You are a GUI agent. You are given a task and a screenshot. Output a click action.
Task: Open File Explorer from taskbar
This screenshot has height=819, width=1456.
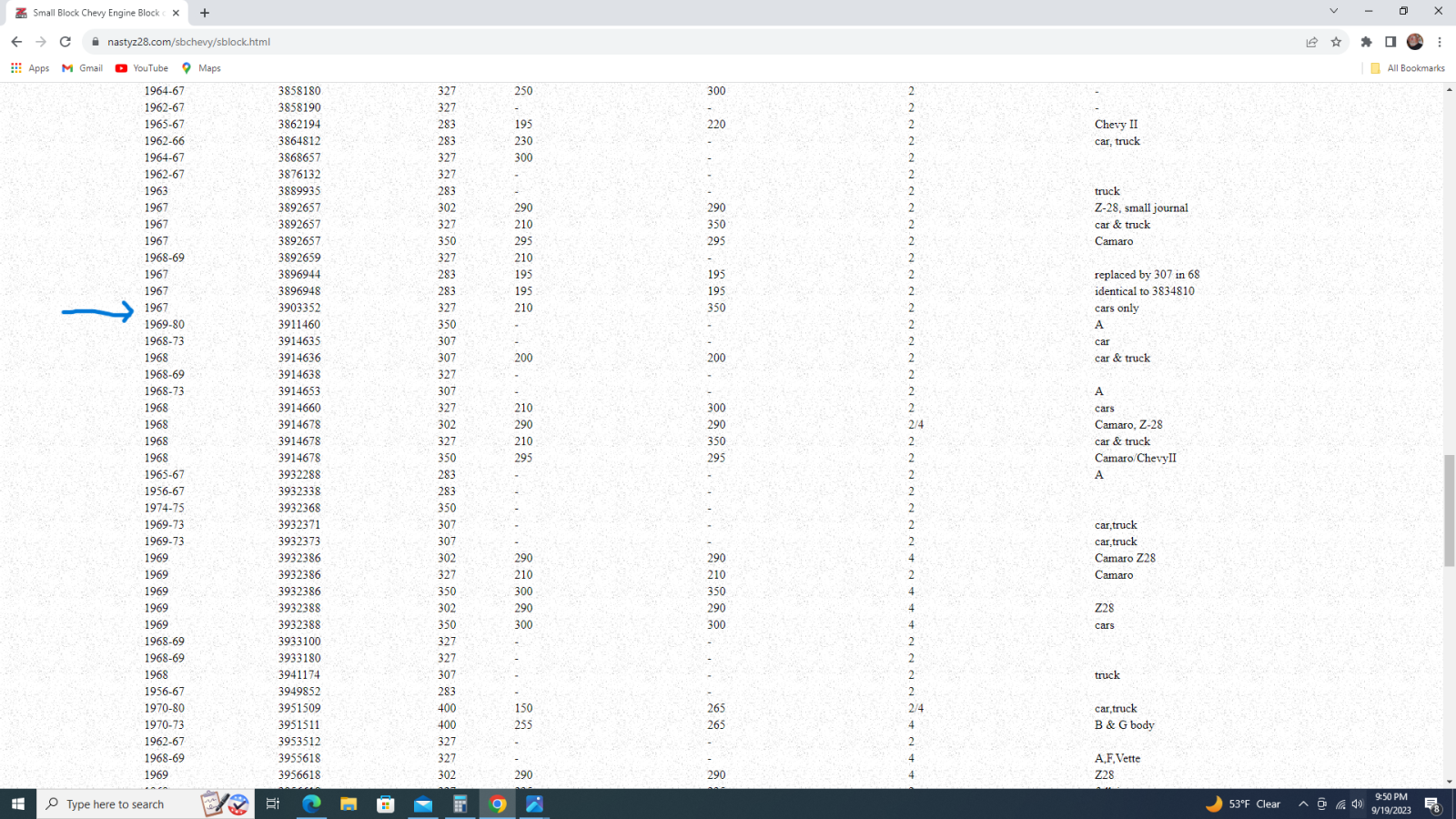click(349, 804)
